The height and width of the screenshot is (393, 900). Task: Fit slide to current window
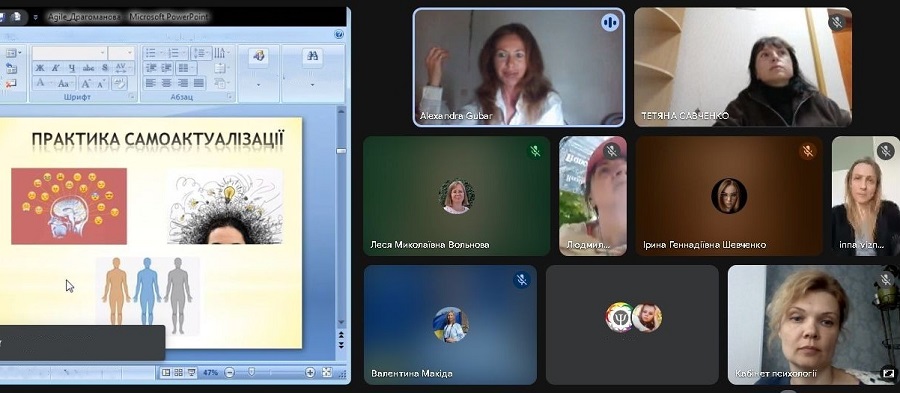tap(327, 372)
